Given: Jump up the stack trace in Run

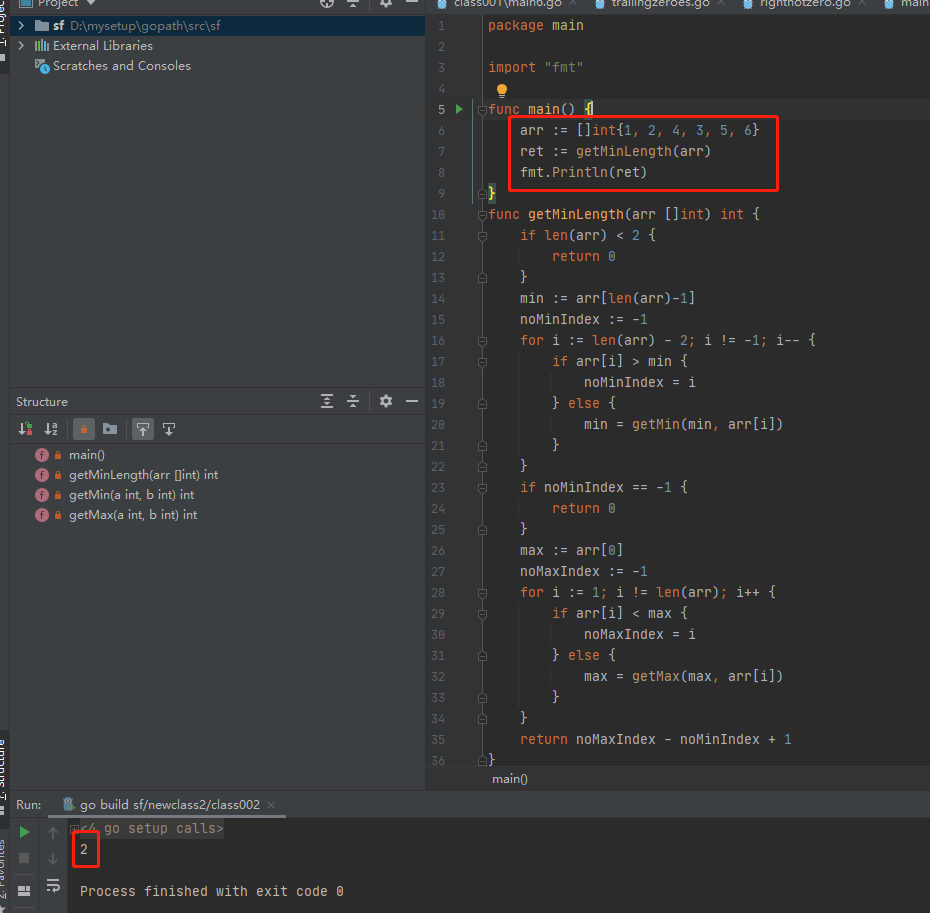Looking at the screenshot, I should [53, 833].
